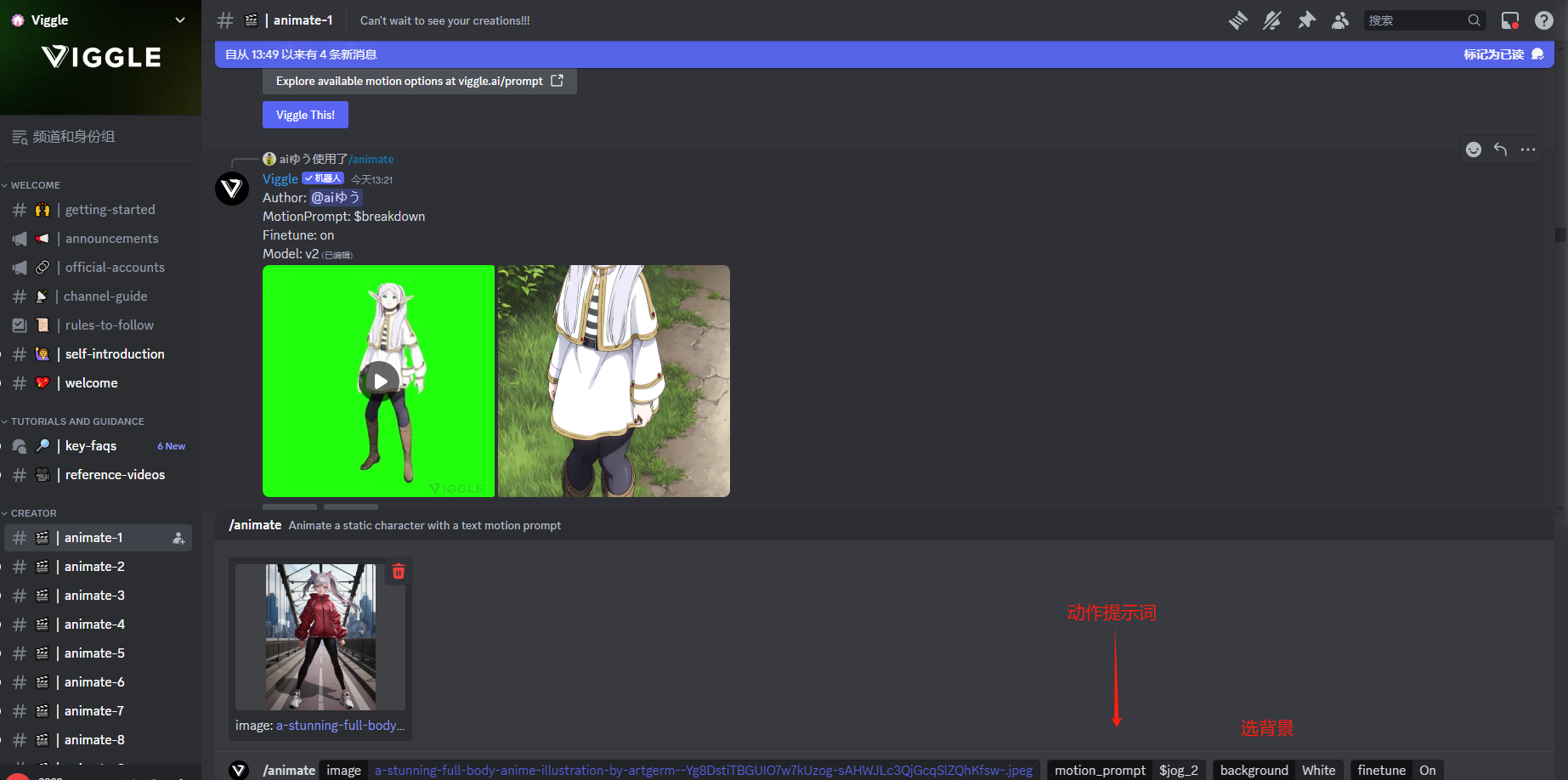The width and height of the screenshot is (1568, 780).
Task: Open pinned messages pin icon
Action: click(1306, 20)
